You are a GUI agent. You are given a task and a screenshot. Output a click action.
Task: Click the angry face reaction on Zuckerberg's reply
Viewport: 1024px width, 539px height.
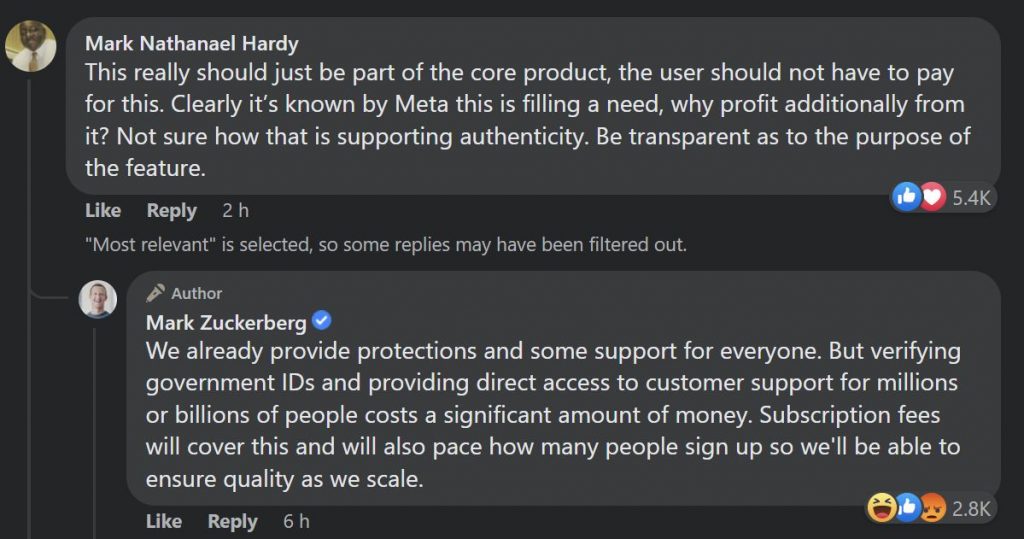(932, 509)
